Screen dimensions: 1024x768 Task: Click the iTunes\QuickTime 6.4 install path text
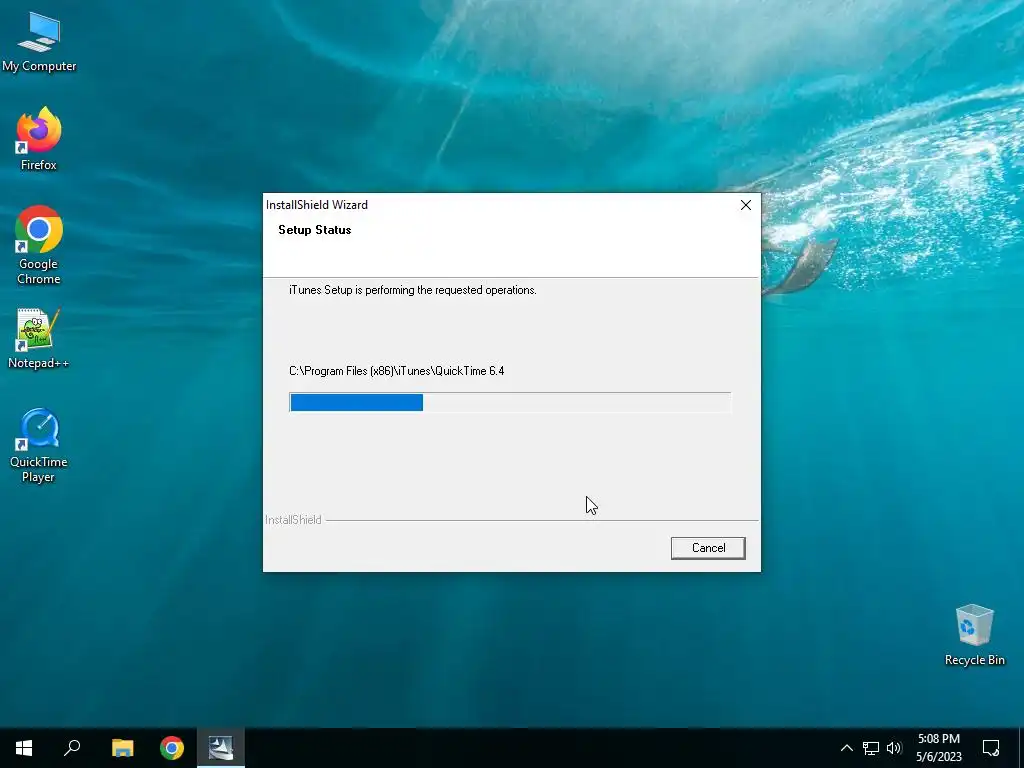tap(396, 371)
